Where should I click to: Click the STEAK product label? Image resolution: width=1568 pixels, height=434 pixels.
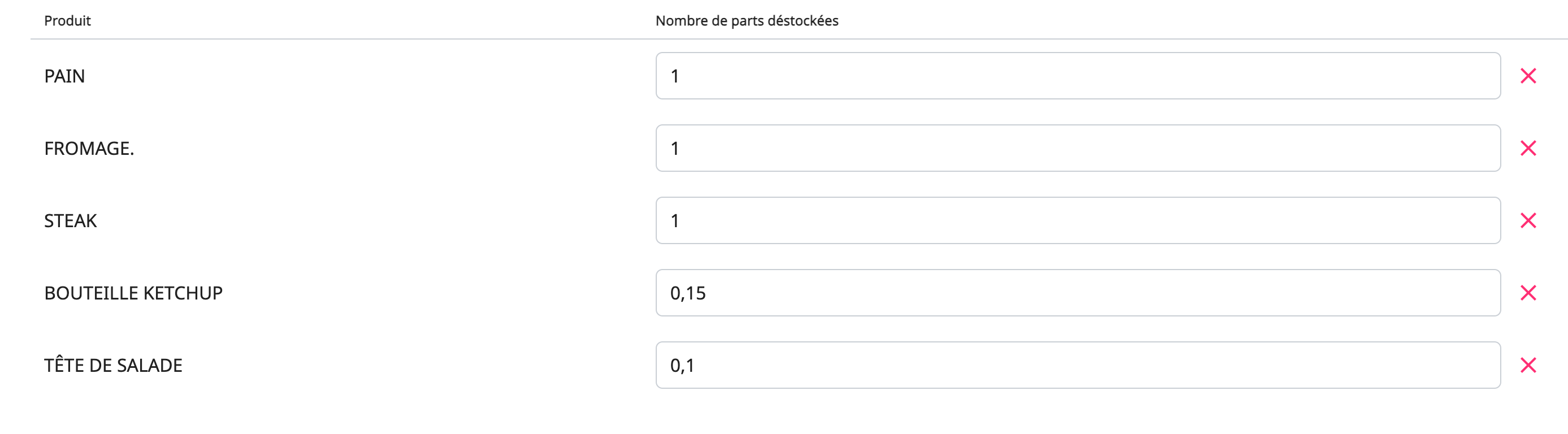coord(71,220)
